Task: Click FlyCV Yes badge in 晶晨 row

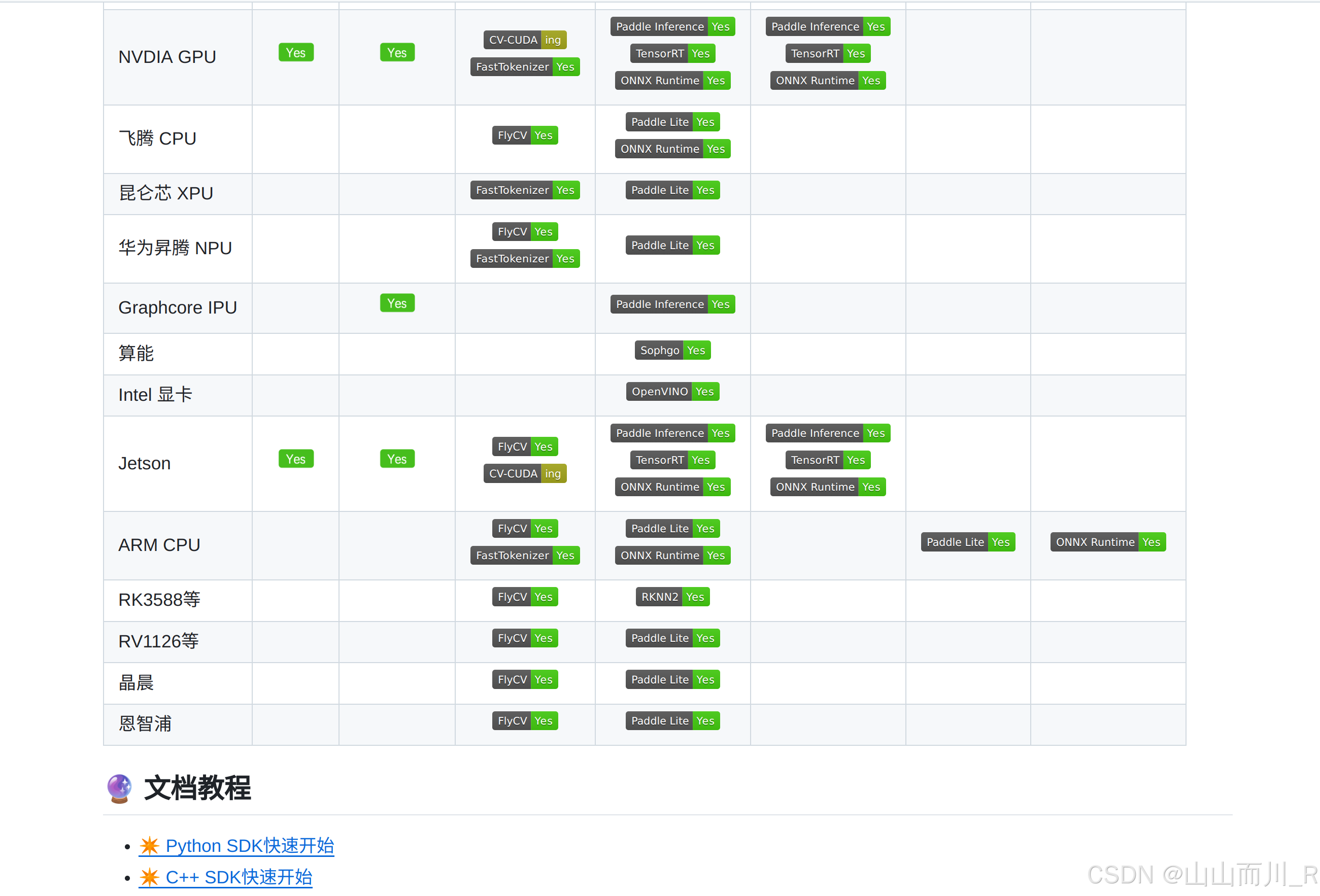Action: pos(525,680)
